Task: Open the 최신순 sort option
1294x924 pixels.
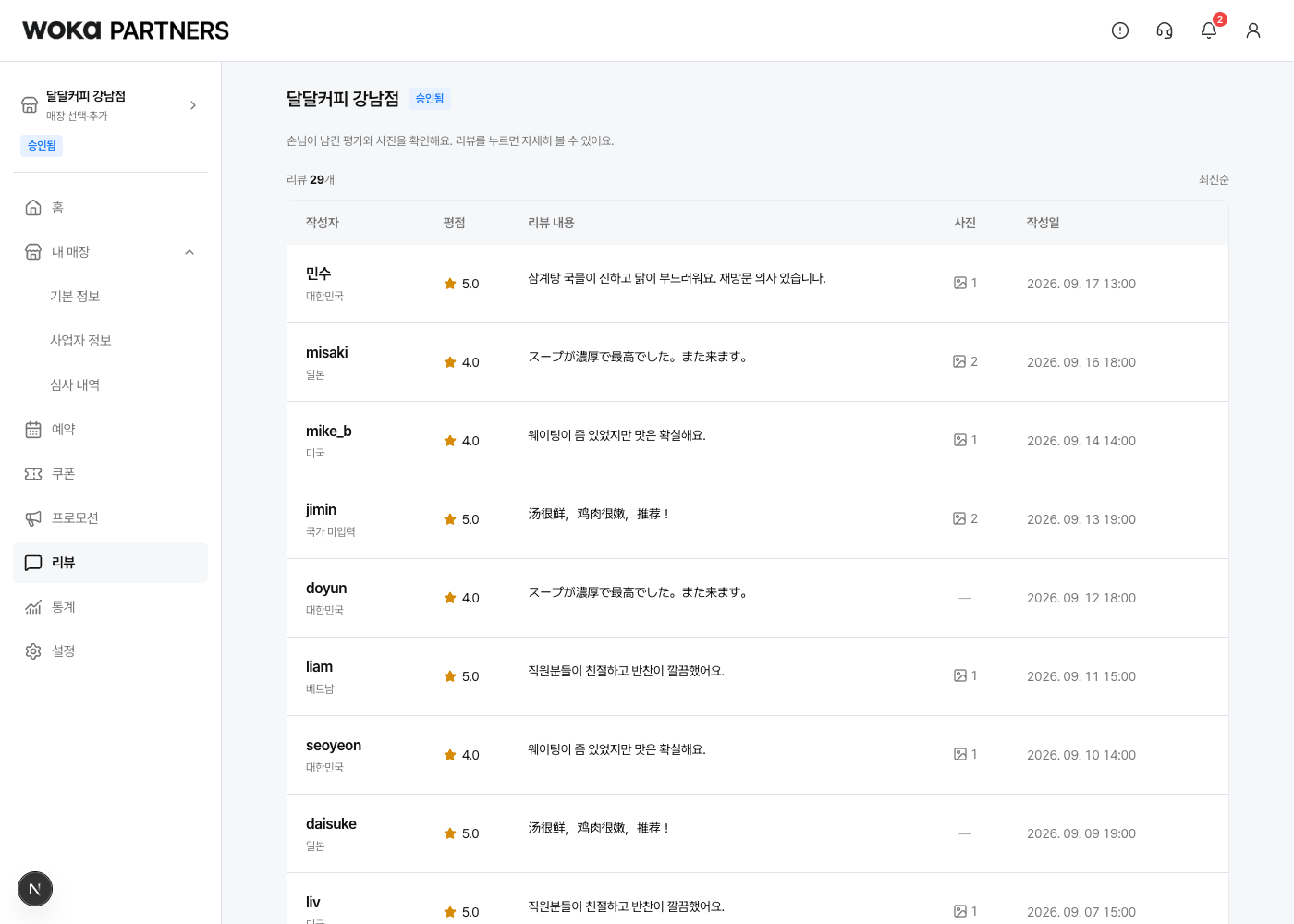Action: coord(1214,179)
